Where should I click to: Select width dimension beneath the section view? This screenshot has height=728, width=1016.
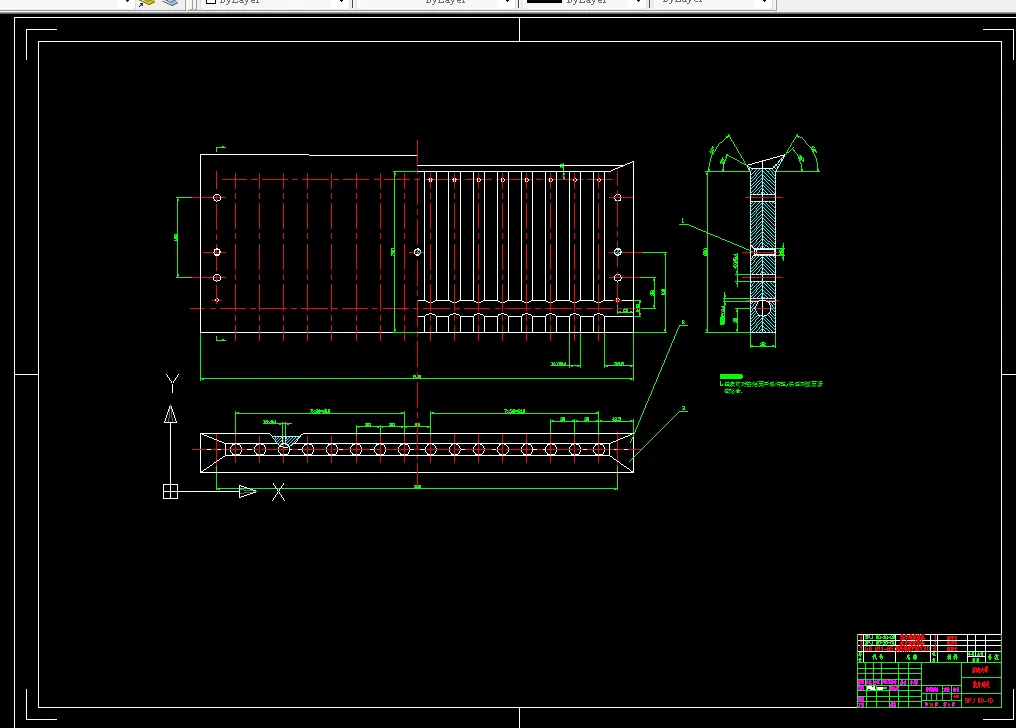click(763, 345)
